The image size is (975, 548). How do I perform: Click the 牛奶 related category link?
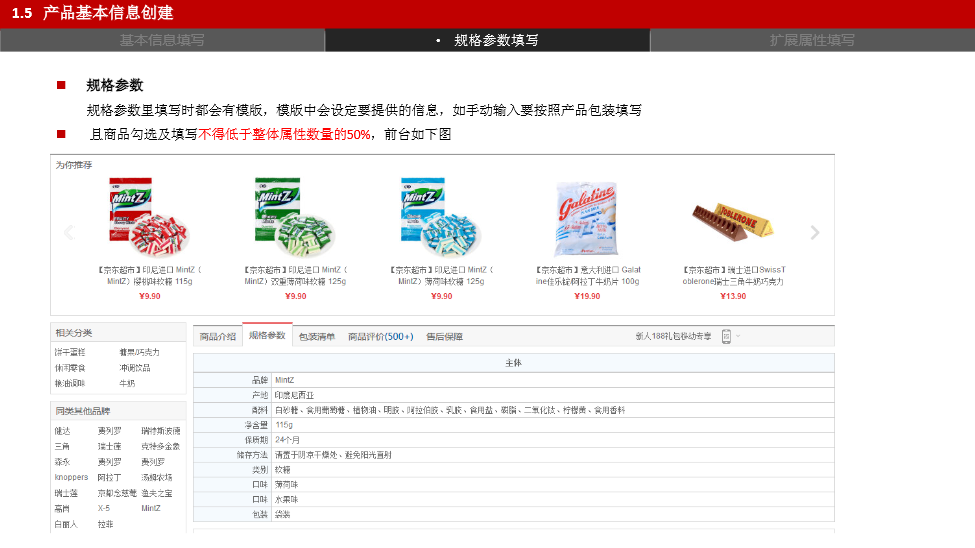[x=127, y=383]
